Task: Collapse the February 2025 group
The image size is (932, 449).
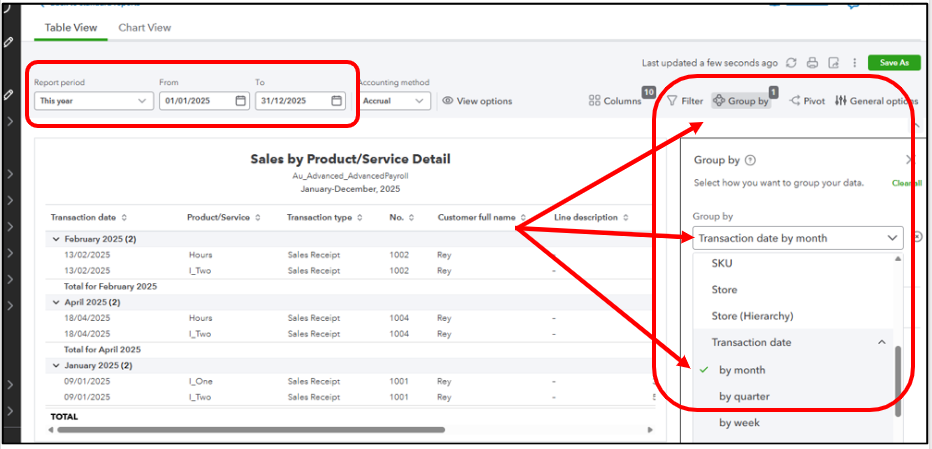Action: (x=56, y=239)
